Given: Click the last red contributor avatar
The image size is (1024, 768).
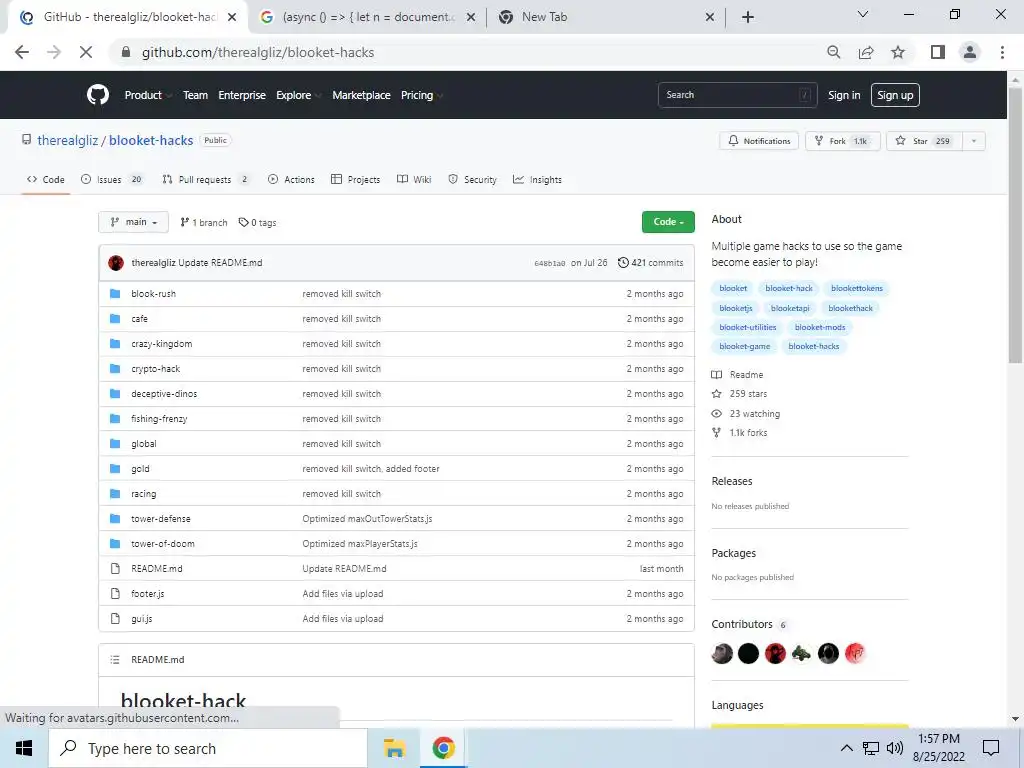Looking at the screenshot, I should pos(855,653).
